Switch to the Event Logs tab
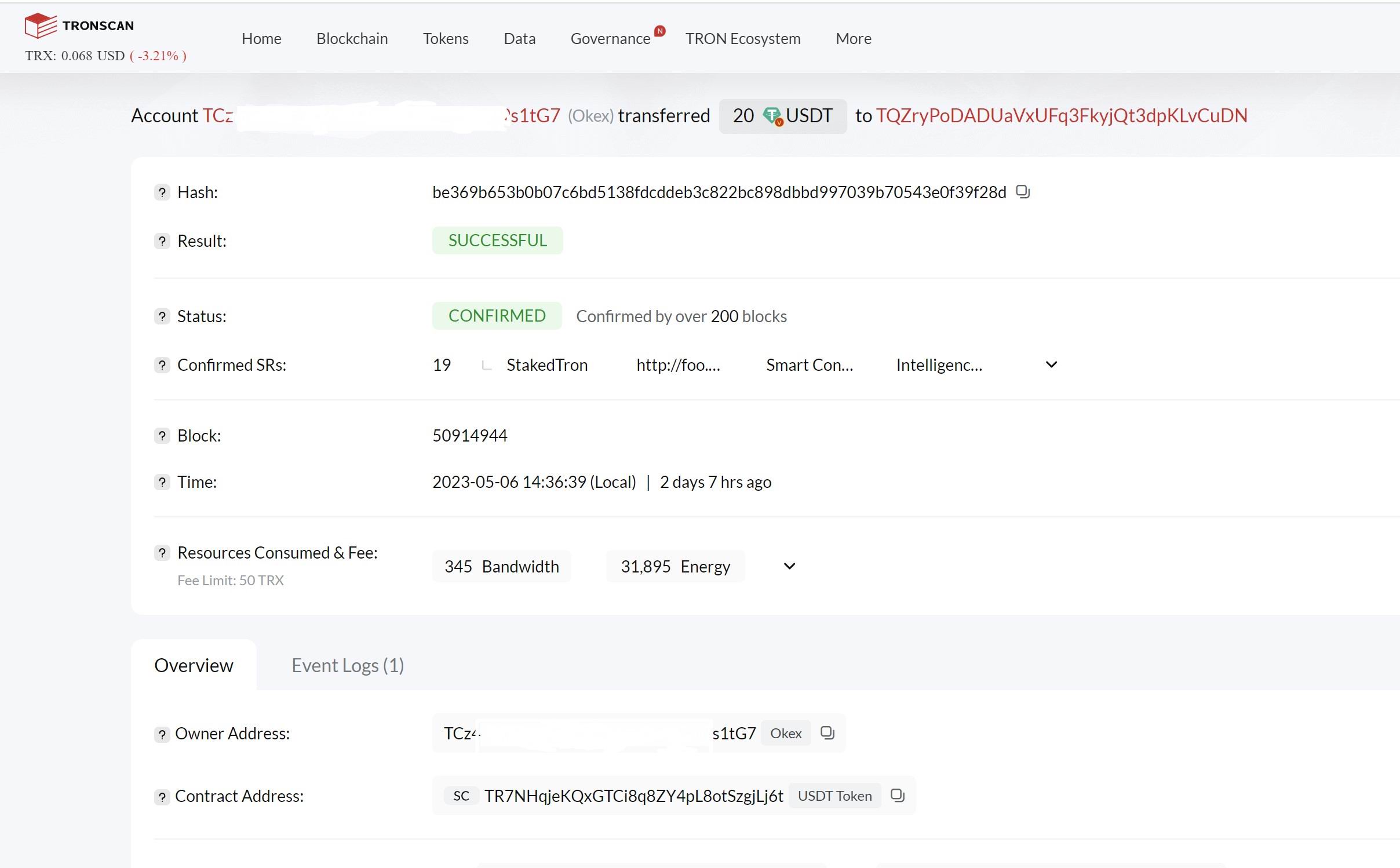This screenshot has height=868, width=1400. [347, 665]
